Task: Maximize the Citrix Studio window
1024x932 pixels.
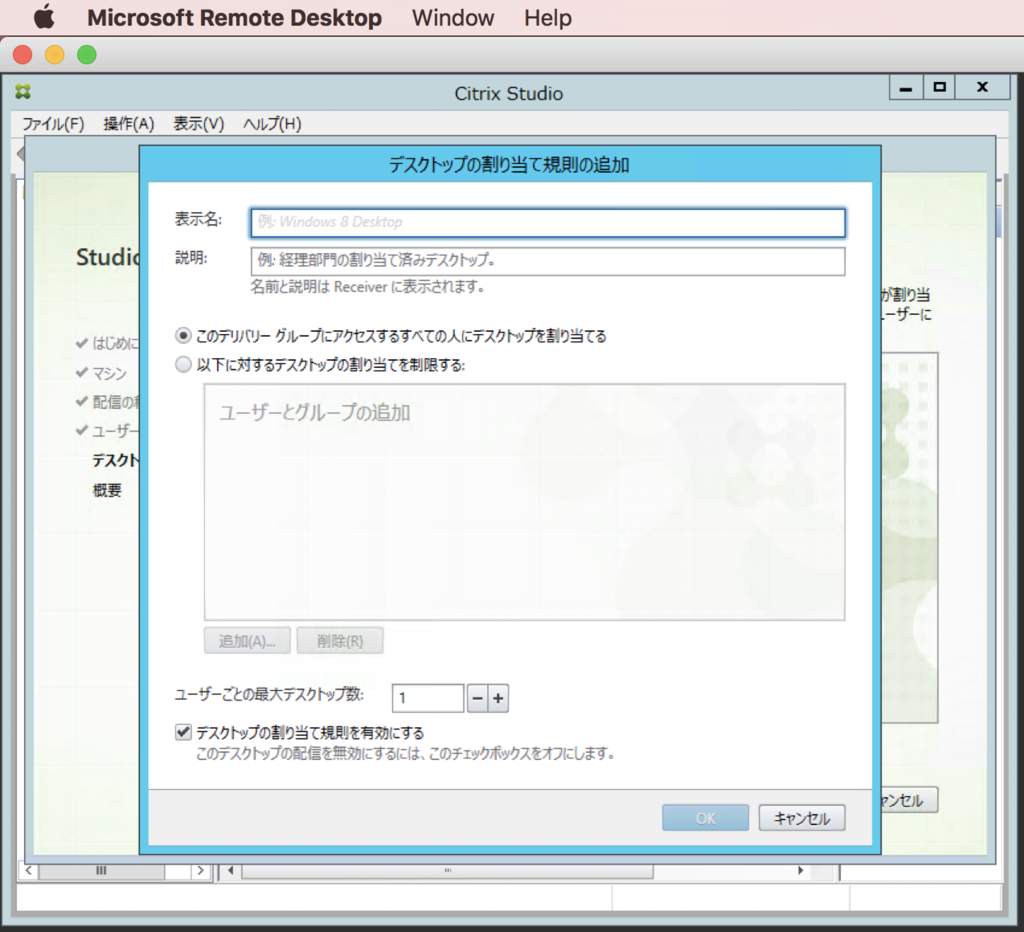Action: tap(939, 87)
